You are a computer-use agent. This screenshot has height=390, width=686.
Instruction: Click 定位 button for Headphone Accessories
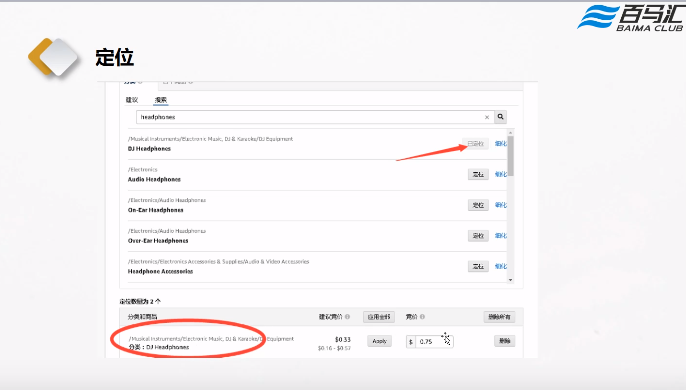pyautogui.click(x=478, y=266)
